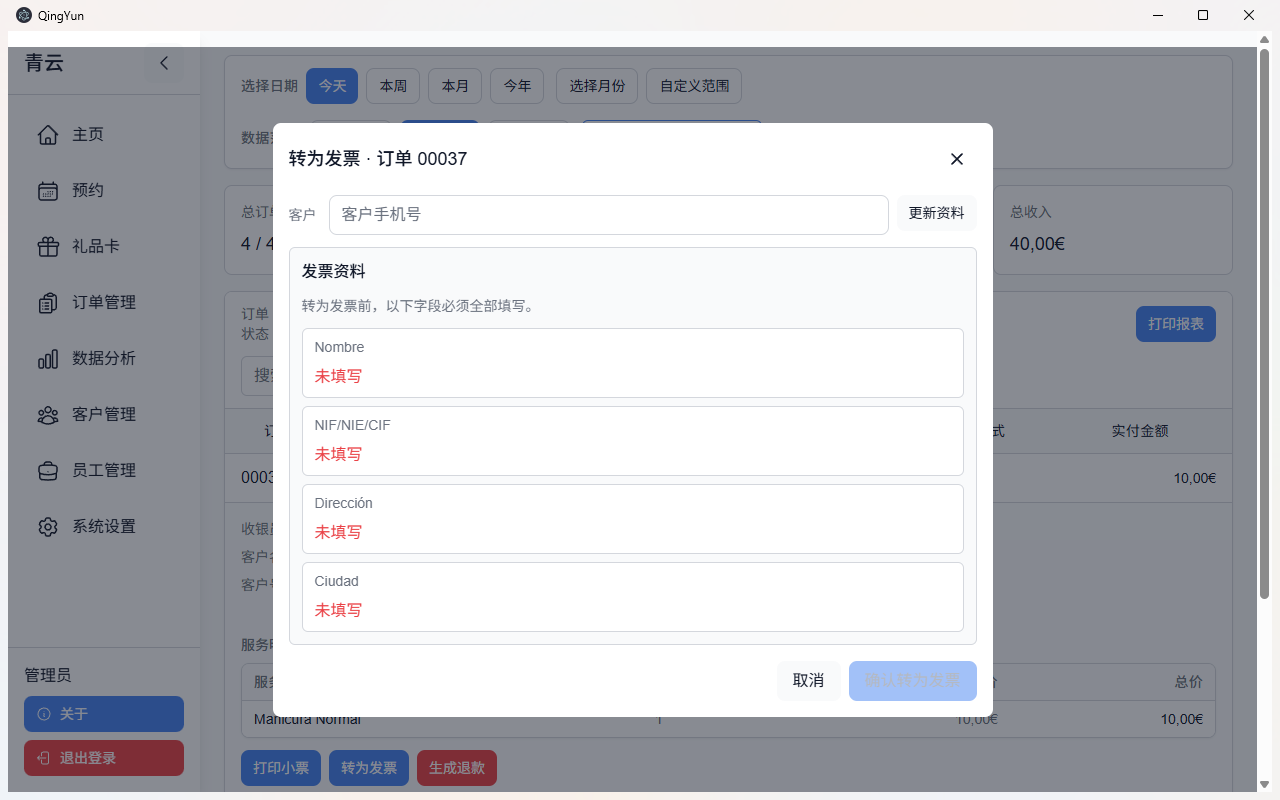Image resolution: width=1280 pixels, height=800 pixels.
Task: Click the 转为发票 button behind the dialog
Action: point(369,768)
